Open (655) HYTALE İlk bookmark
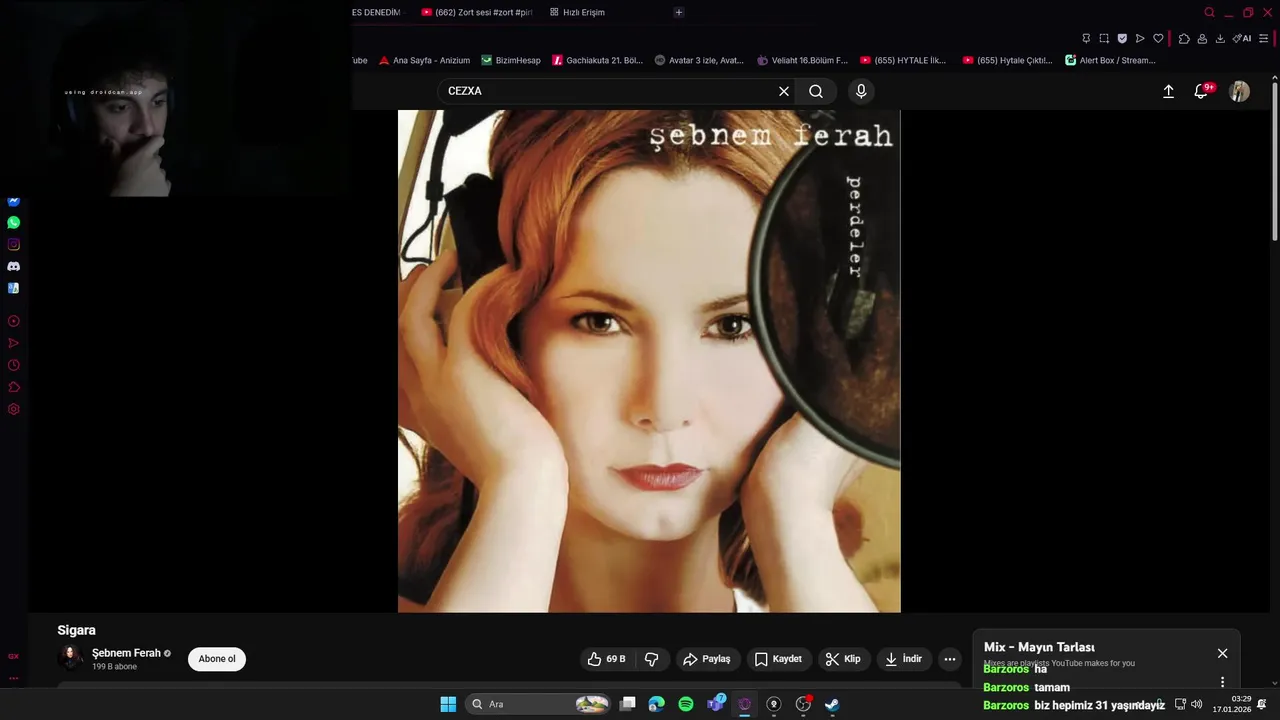Viewport: 1280px width, 720px height. tap(903, 60)
